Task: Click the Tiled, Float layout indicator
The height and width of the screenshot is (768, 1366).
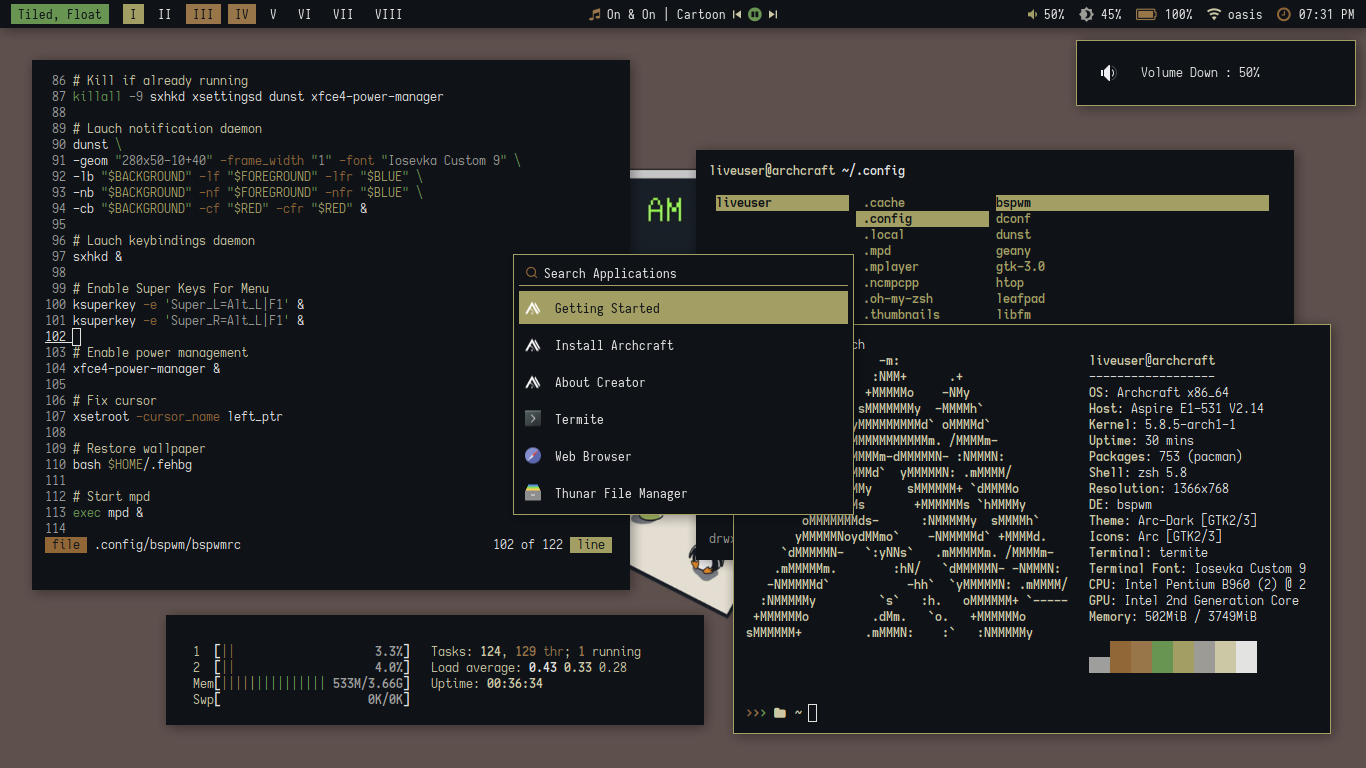Action: 59,15
